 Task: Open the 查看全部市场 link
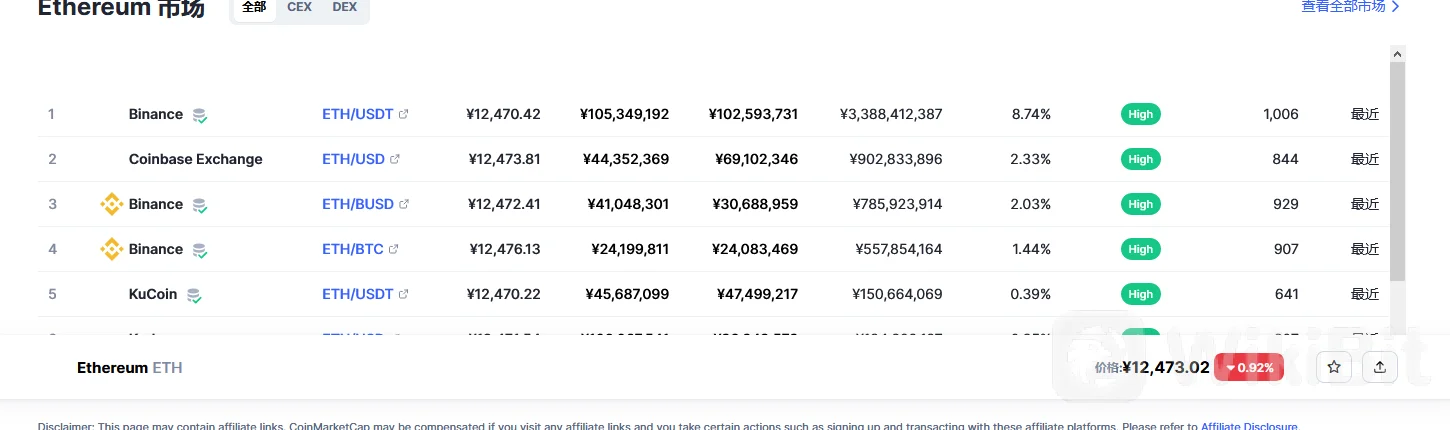point(1350,6)
